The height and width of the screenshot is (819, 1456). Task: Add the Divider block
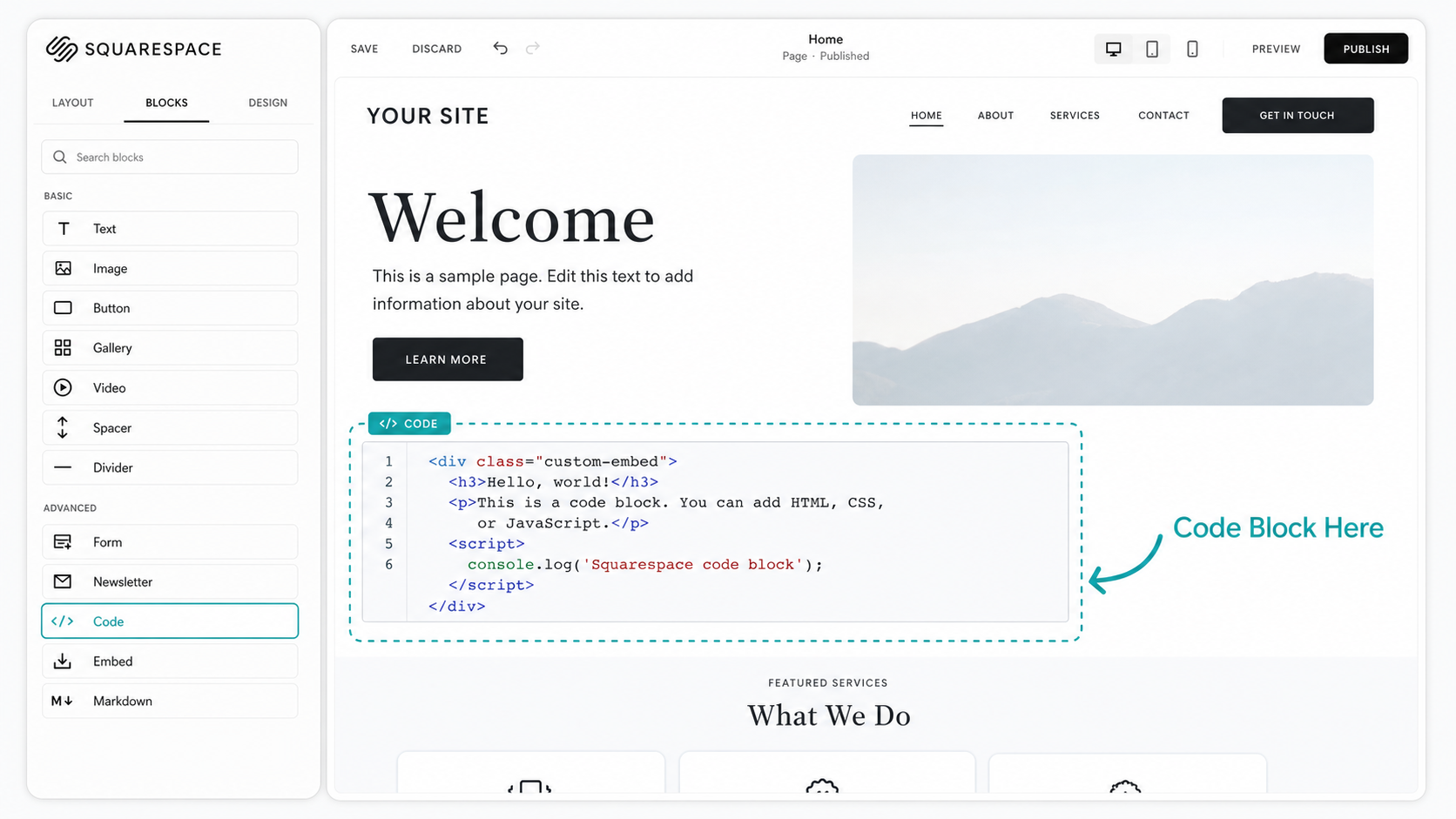[170, 467]
